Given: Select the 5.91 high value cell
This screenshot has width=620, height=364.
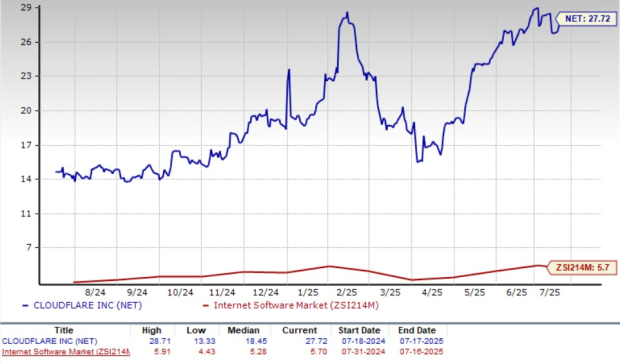Looking at the screenshot, I should pos(162,351).
